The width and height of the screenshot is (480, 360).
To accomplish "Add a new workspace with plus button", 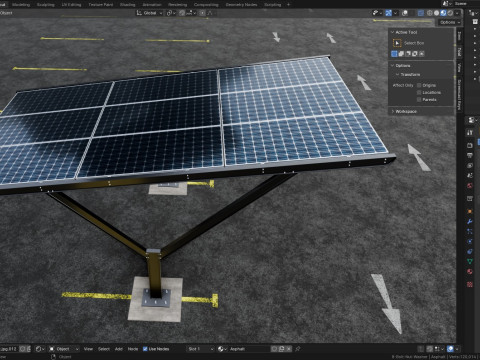I will coord(288,5).
